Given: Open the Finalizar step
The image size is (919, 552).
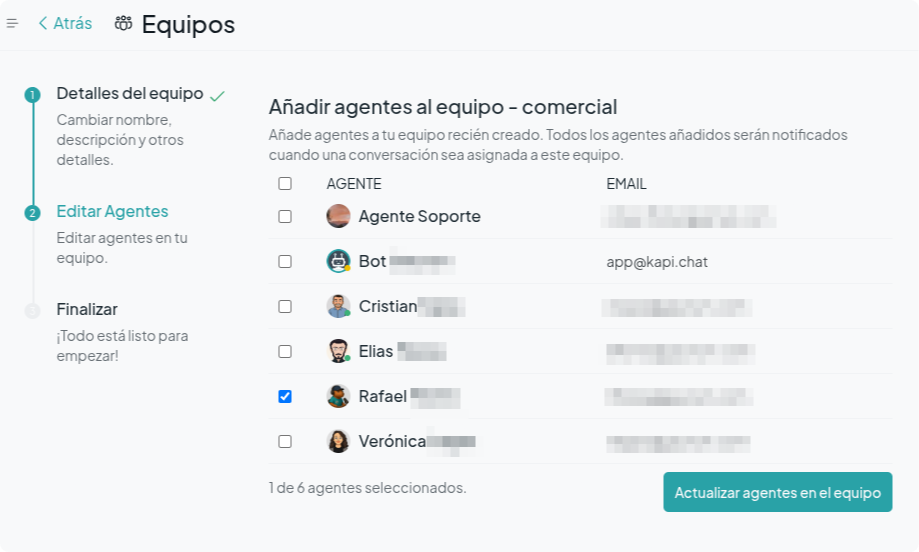Looking at the screenshot, I should [87, 309].
